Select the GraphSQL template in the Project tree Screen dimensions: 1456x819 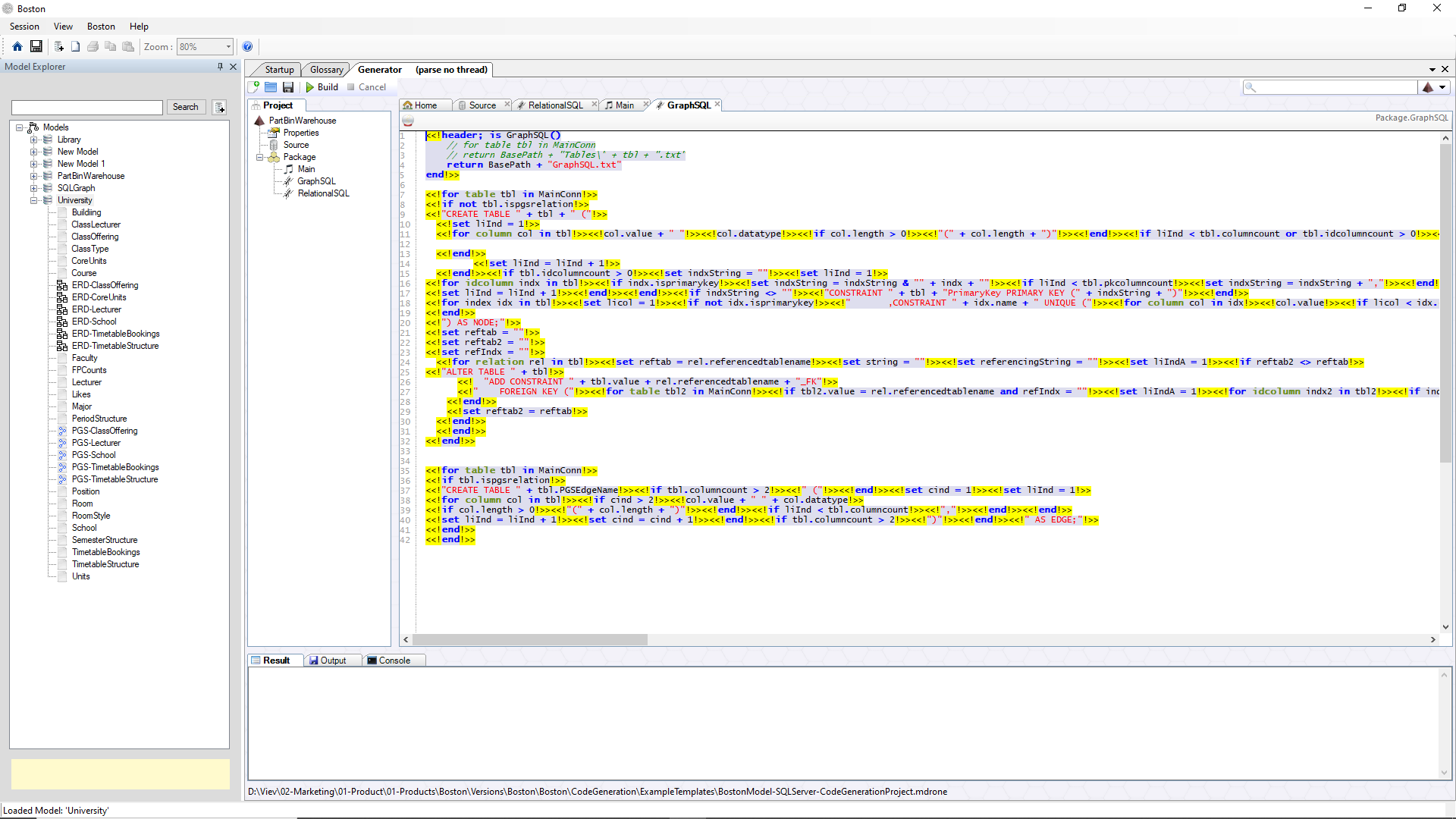[316, 181]
